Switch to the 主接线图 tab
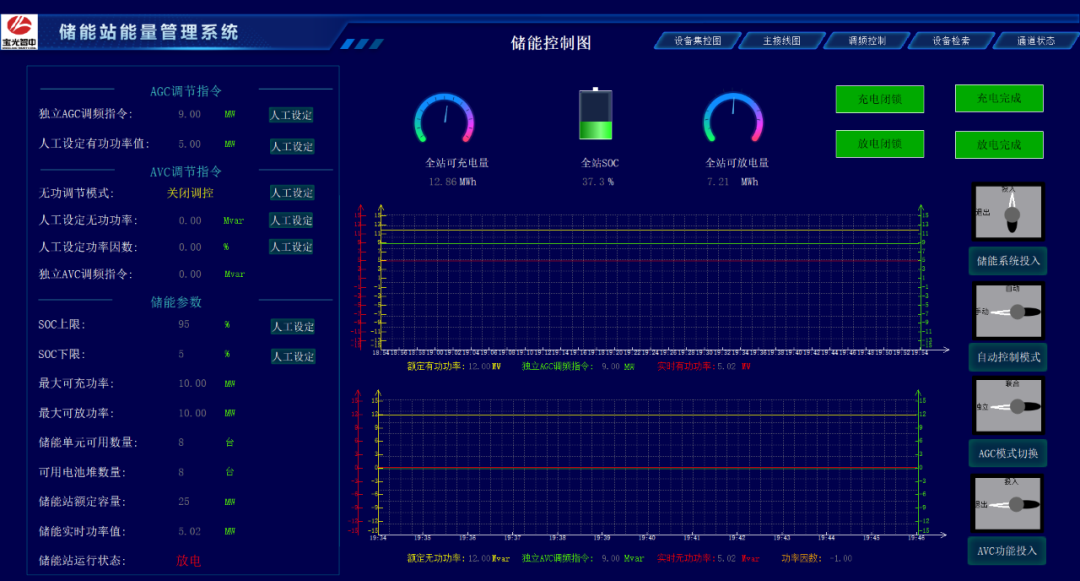Screen dimensions: 1080x581 tap(781, 41)
